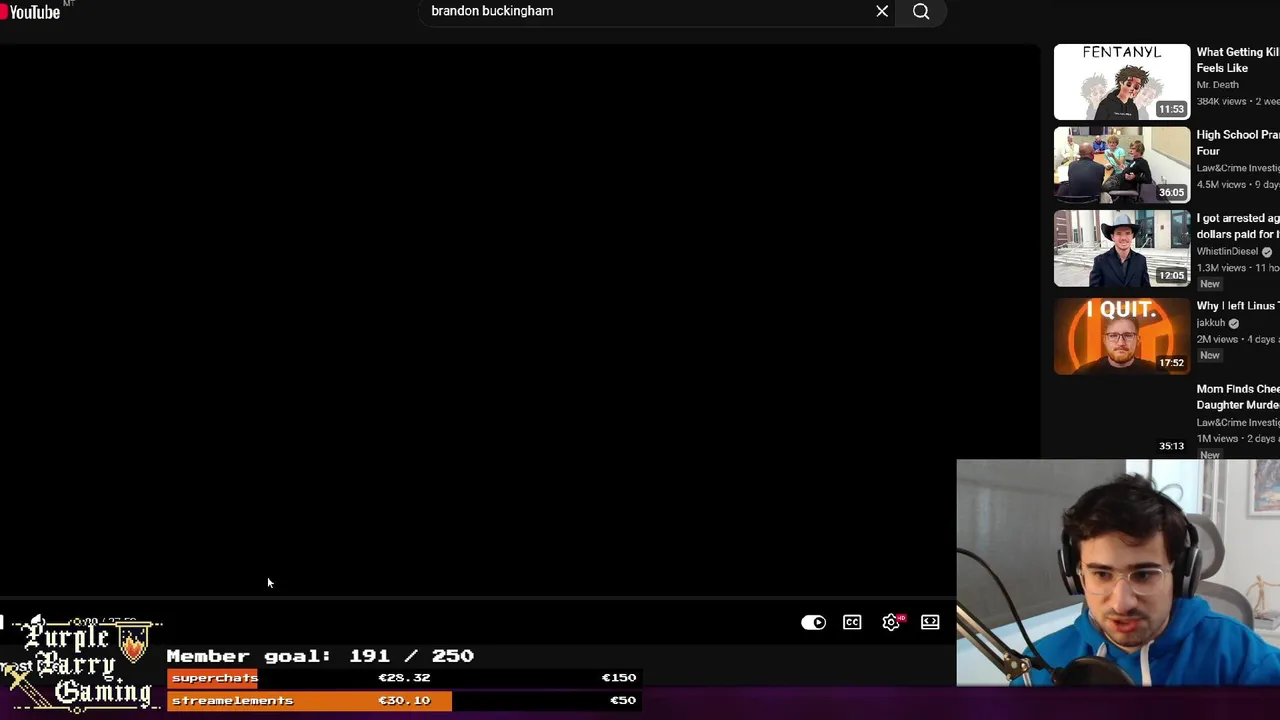
Task: Toggle the autoplay switch
Action: (x=813, y=622)
